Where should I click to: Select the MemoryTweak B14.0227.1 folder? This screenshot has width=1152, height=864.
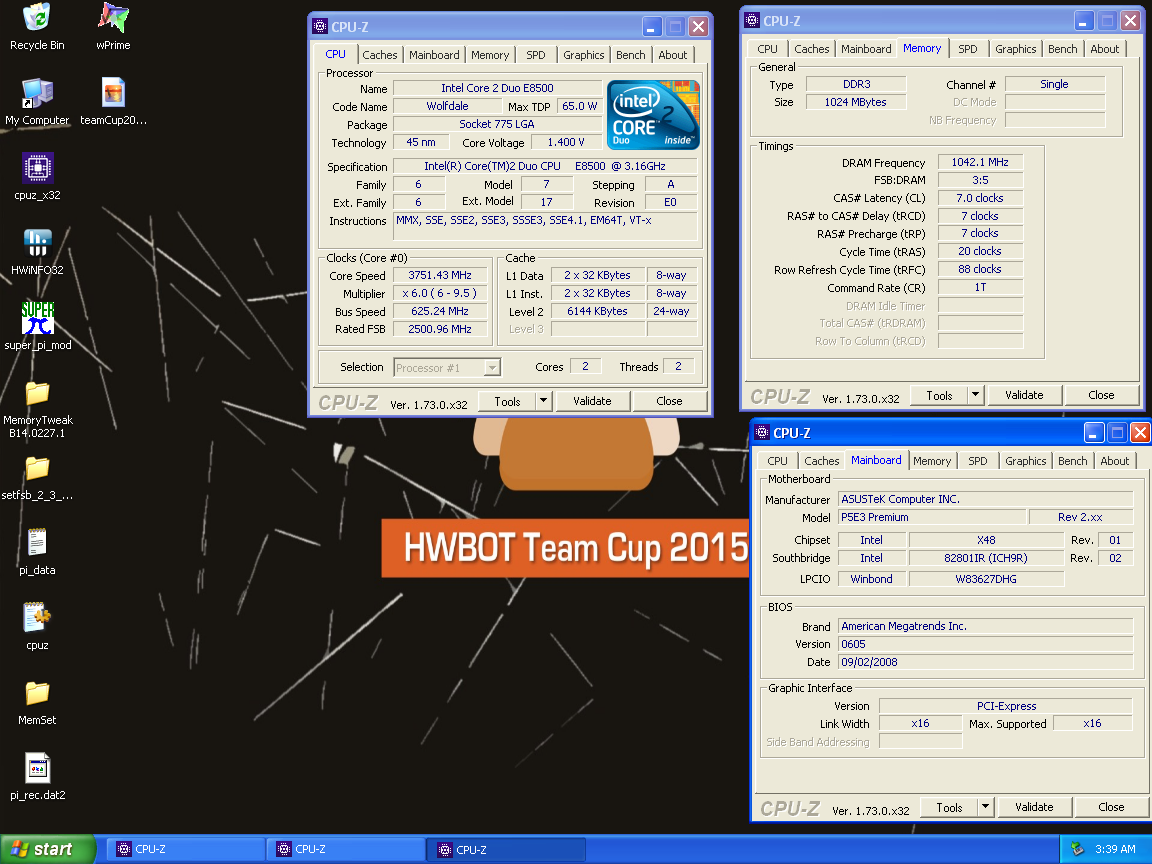pyautogui.click(x=37, y=408)
